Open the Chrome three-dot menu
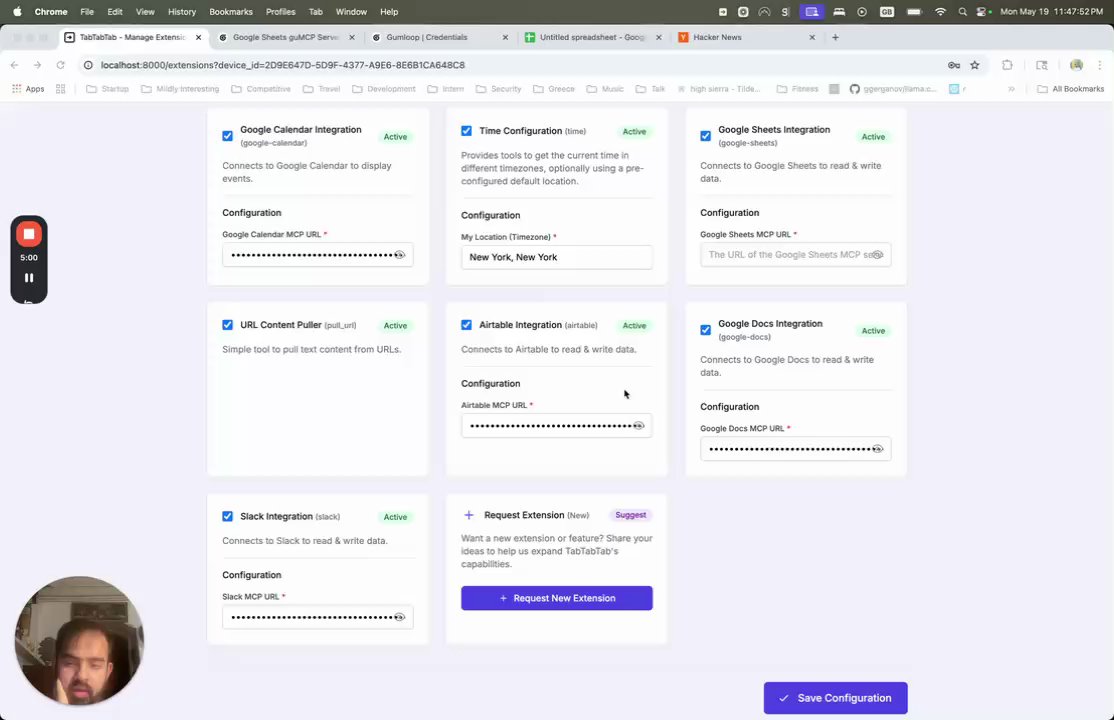 tap(1100, 65)
